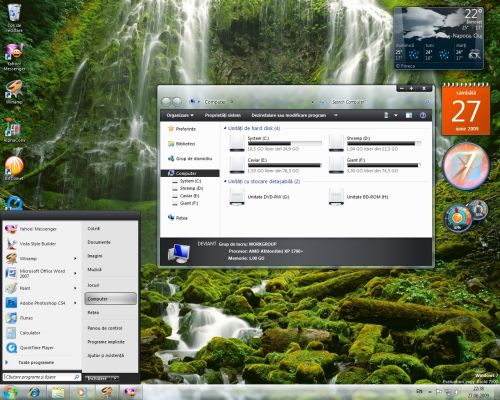Launch Yahoo! Messenger from Start menu

pos(41,229)
